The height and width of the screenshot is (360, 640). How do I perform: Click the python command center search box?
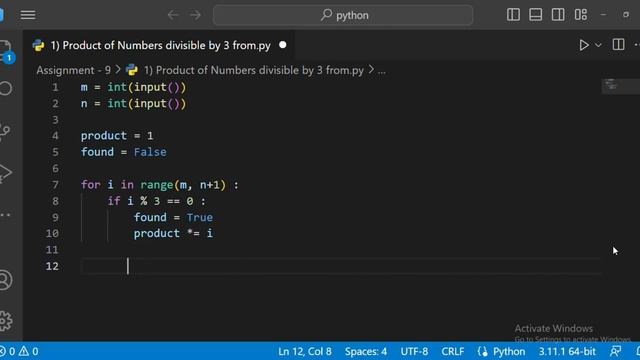click(343, 15)
